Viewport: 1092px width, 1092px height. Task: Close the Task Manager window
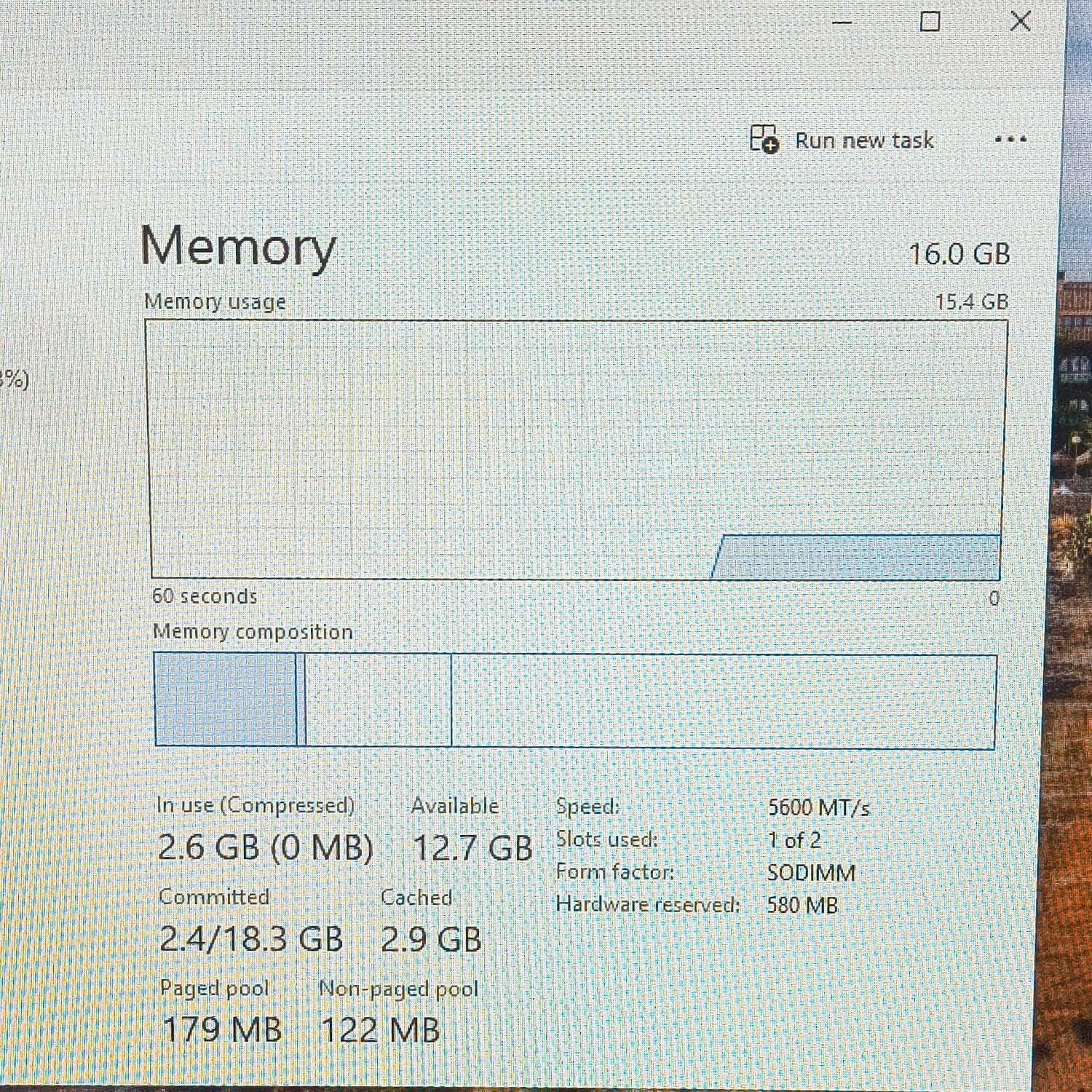click(x=1021, y=20)
